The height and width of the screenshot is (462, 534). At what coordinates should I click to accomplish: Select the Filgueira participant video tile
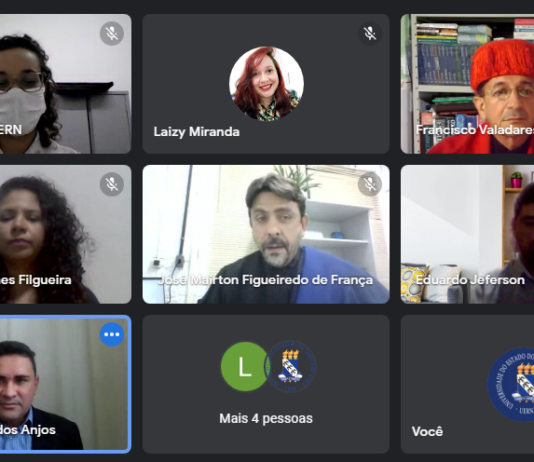[65, 234]
